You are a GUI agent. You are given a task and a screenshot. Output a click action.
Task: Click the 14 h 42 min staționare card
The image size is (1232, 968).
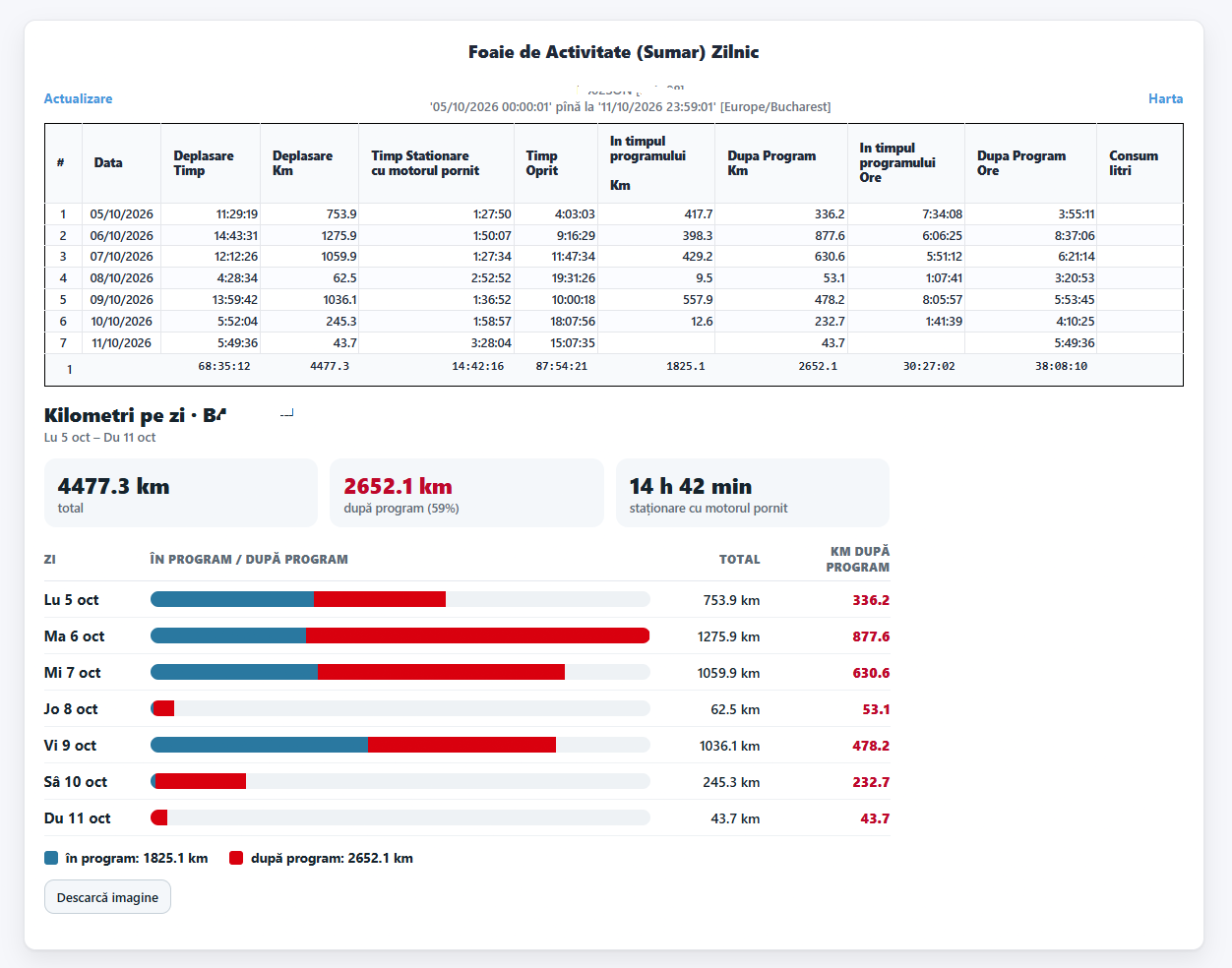tap(753, 493)
